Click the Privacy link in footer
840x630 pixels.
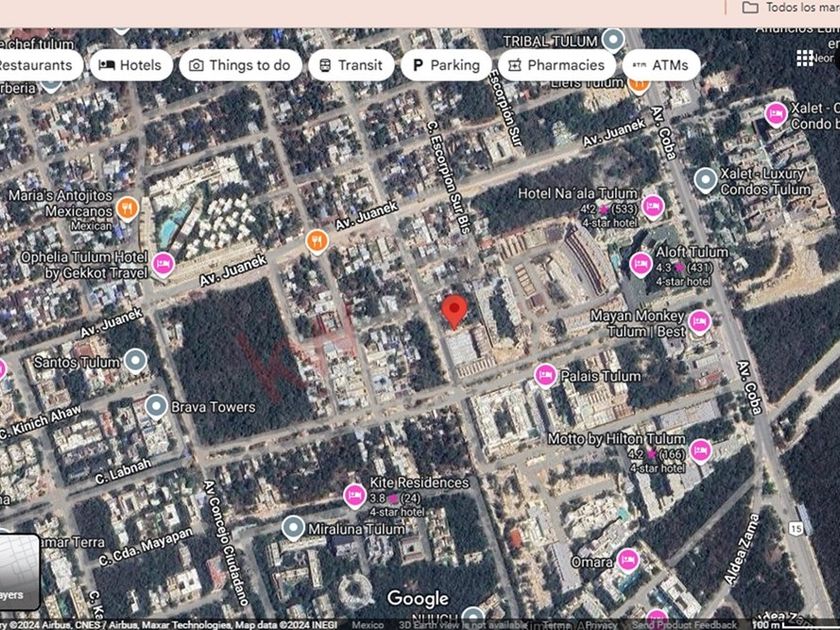603,625
